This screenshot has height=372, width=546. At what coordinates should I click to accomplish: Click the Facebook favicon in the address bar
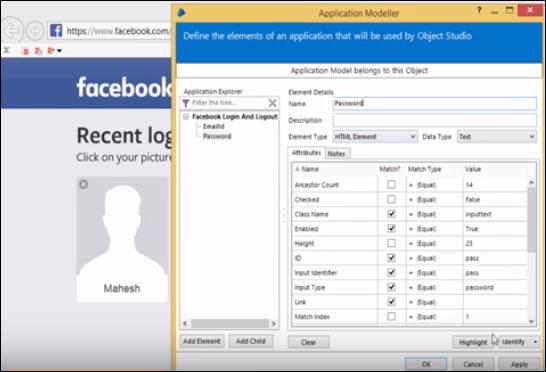point(56,31)
